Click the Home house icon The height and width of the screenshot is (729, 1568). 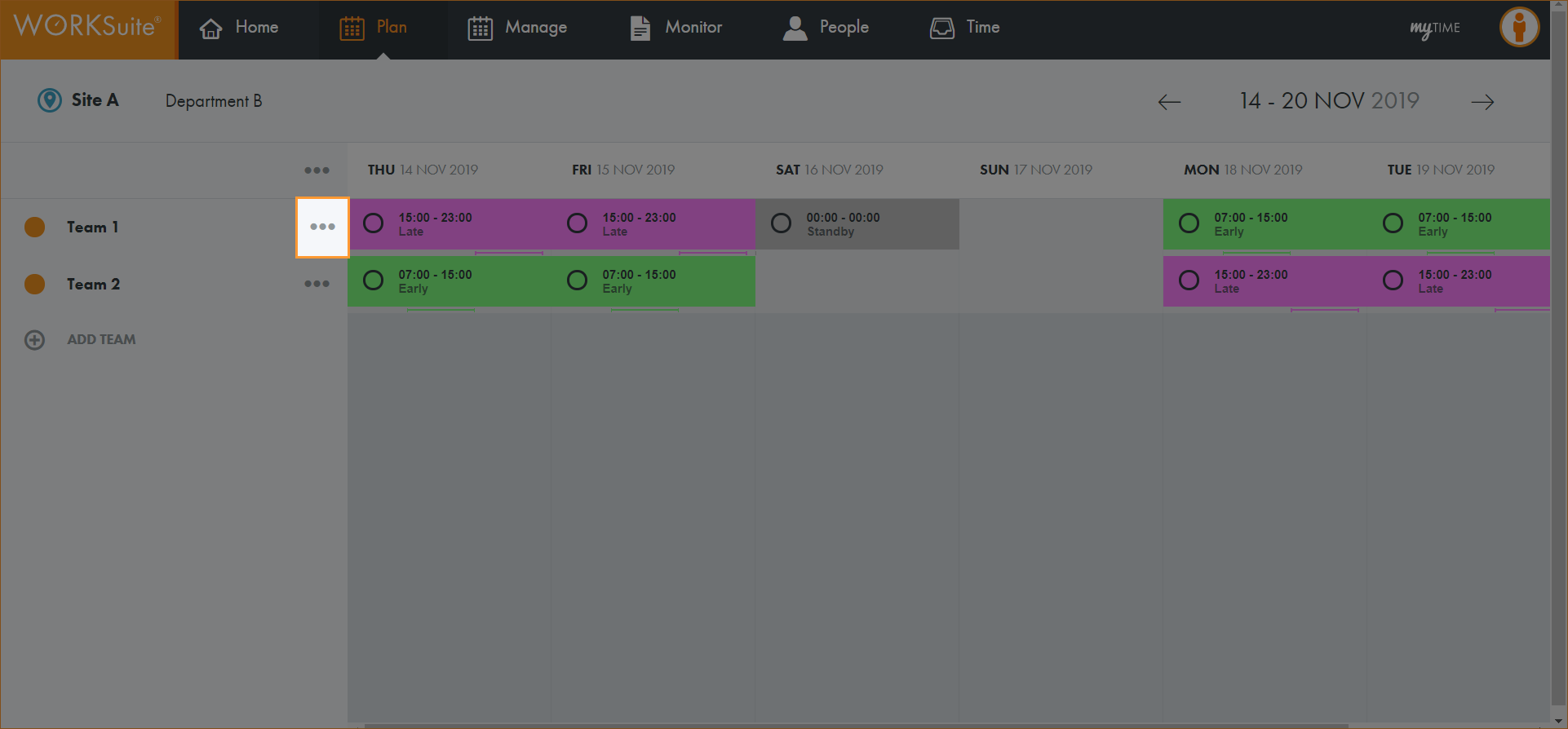click(211, 29)
